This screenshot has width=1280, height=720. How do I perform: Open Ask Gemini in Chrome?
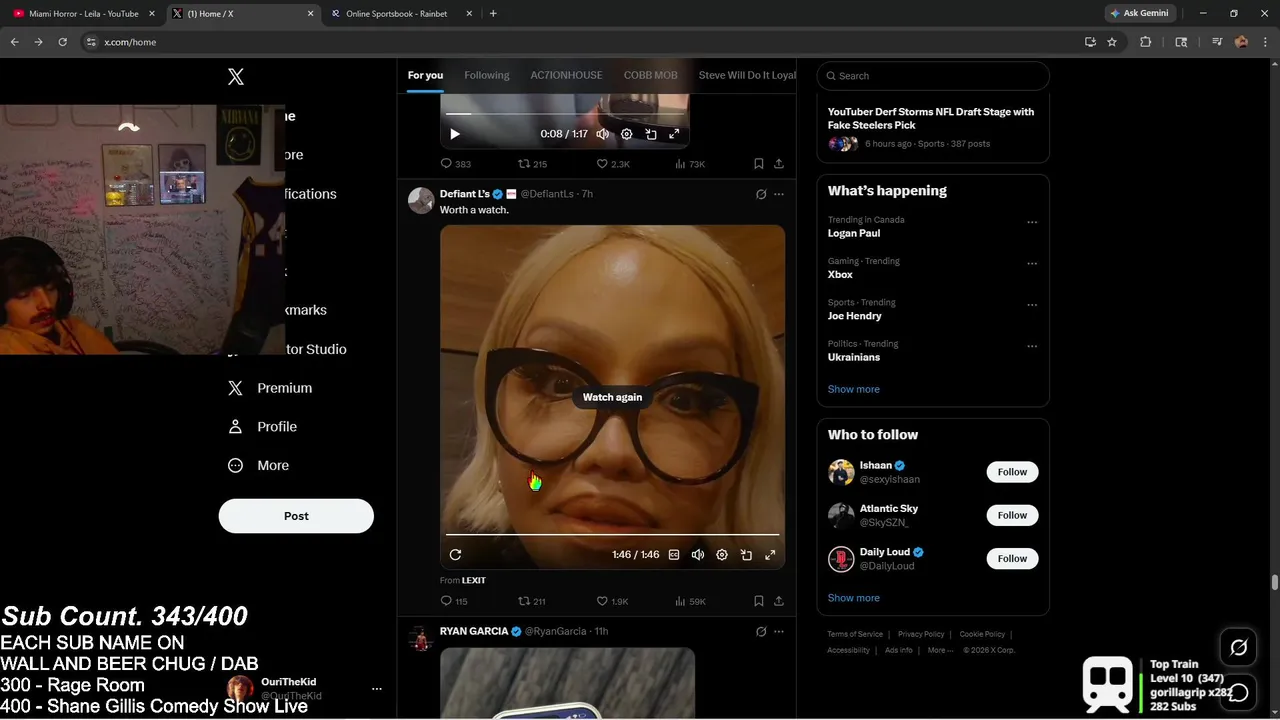pyautogui.click(x=1139, y=14)
